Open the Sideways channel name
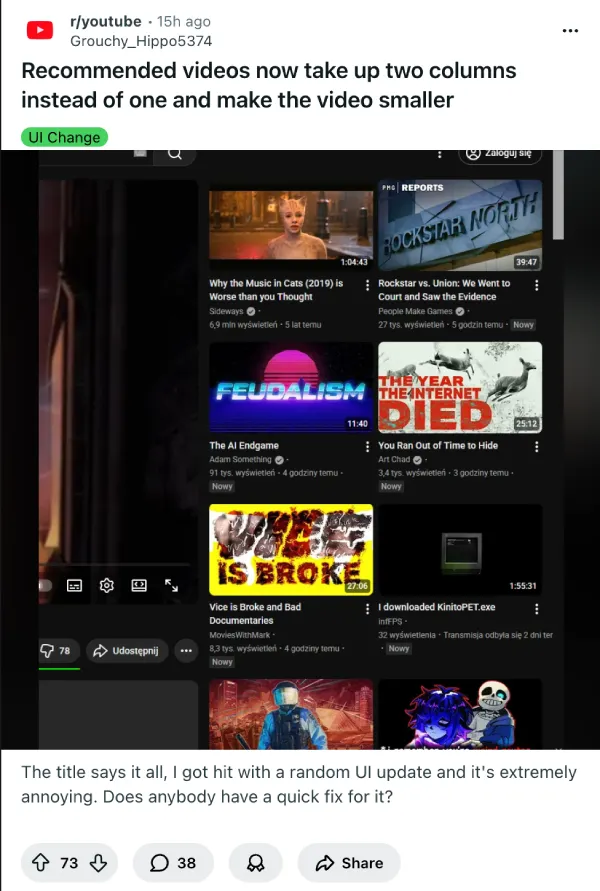 tap(226, 311)
